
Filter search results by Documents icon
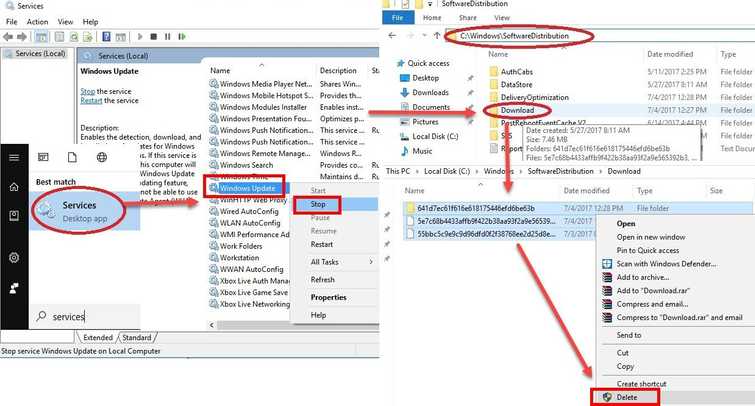tap(72, 157)
